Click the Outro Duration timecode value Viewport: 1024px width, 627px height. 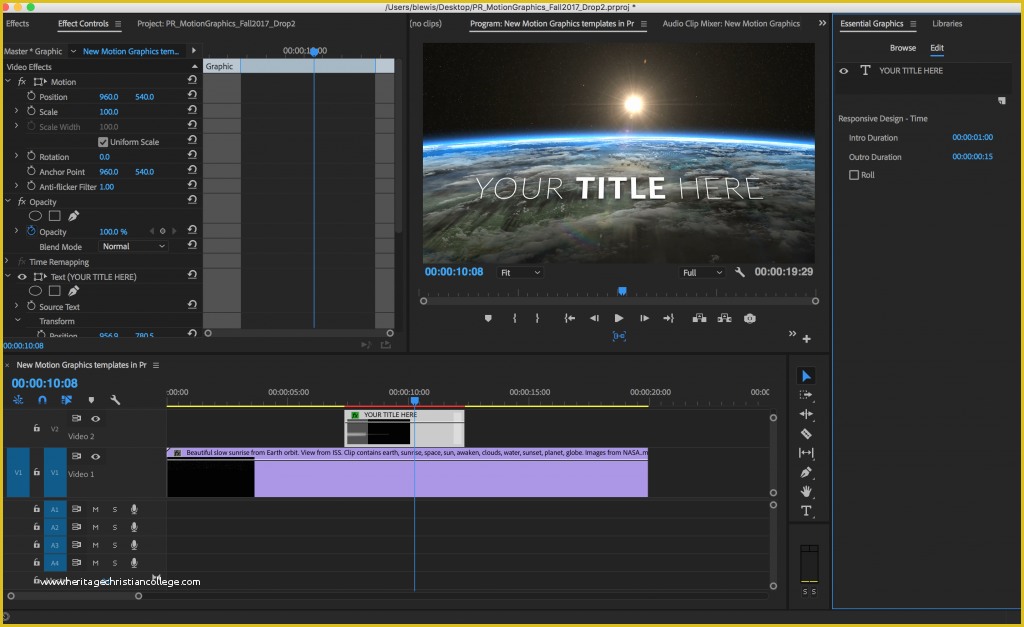coord(972,157)
